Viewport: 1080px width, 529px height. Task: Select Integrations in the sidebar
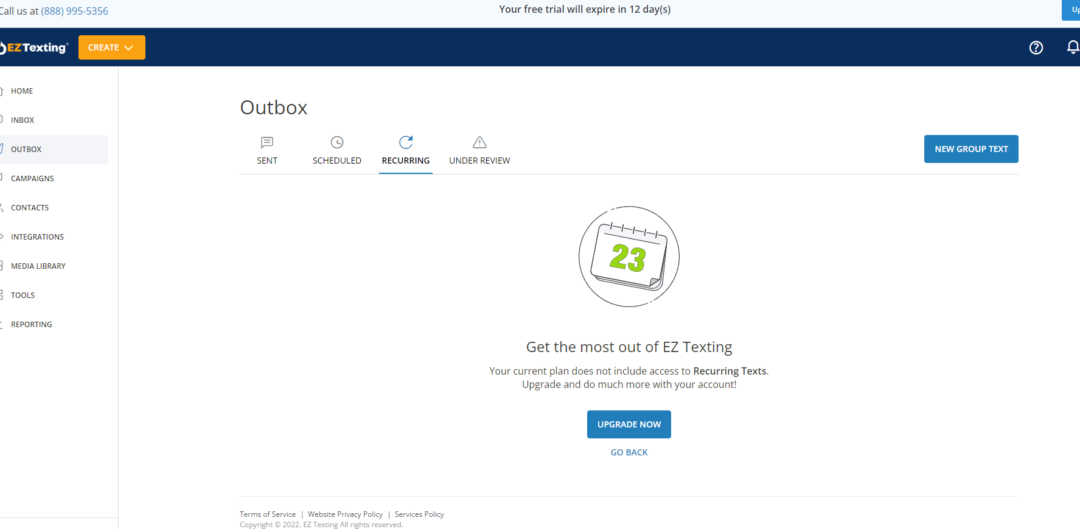tap(37, 237)
